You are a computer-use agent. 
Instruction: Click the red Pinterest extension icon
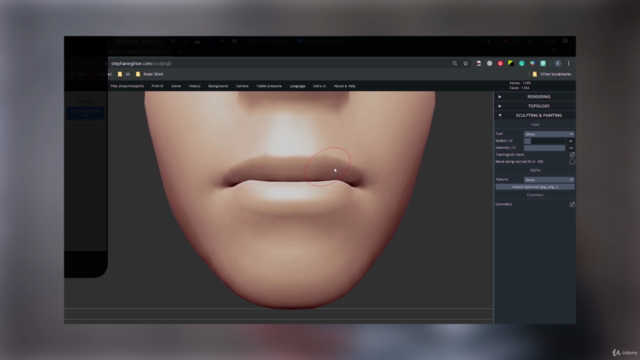pos(500,64)
